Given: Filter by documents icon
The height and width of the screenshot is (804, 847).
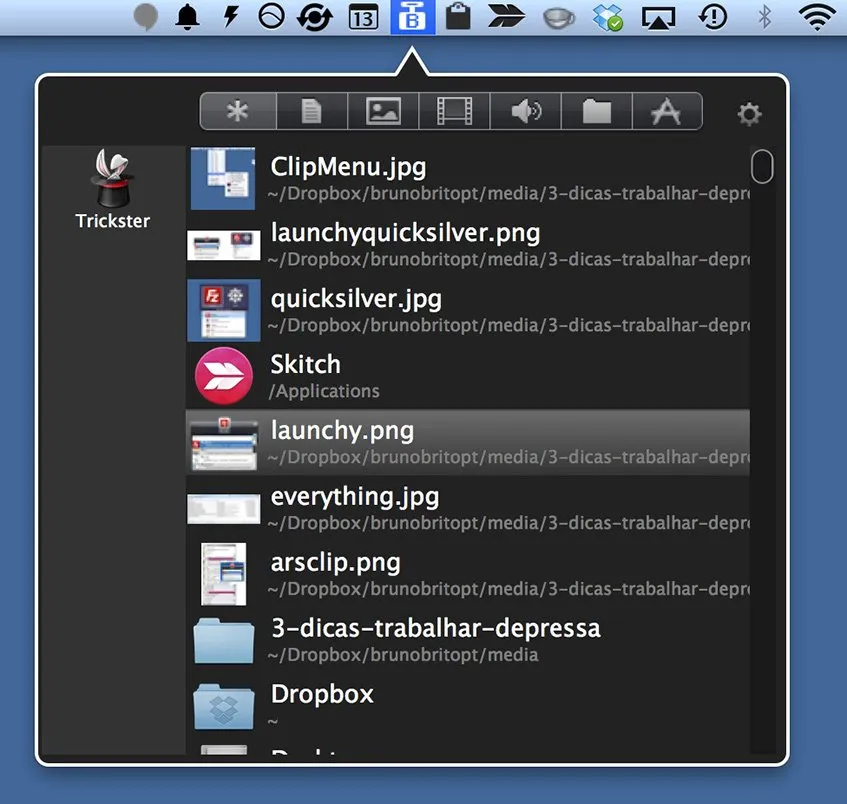Looking at the screenshot, I should (x=312, y=111).
